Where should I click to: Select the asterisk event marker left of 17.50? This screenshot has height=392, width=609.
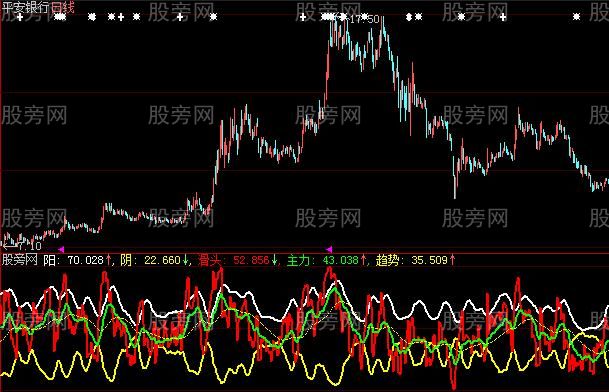click(343, 17)
